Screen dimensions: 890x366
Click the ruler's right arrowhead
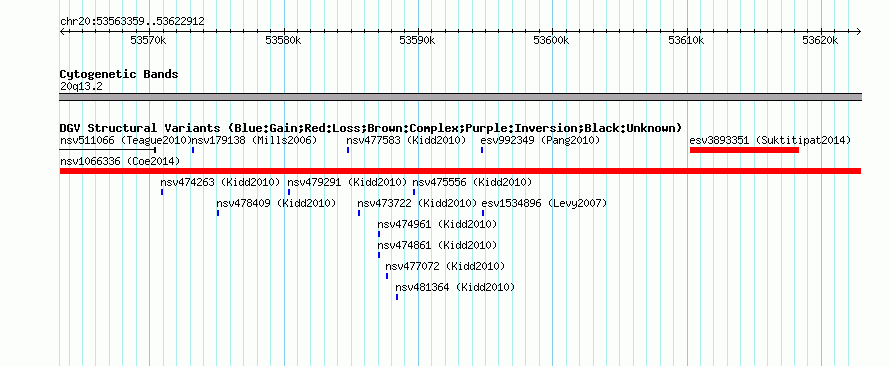(x=859, y=32)
